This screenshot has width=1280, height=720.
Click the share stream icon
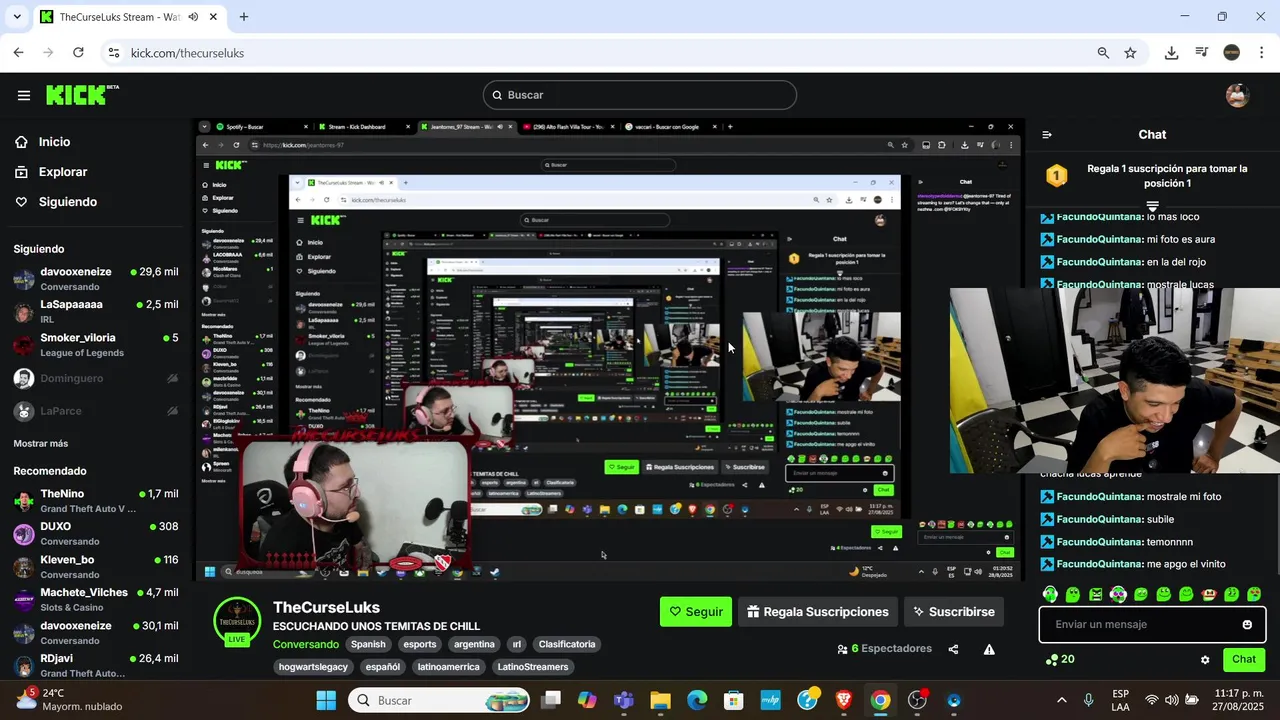click(953, 649)
